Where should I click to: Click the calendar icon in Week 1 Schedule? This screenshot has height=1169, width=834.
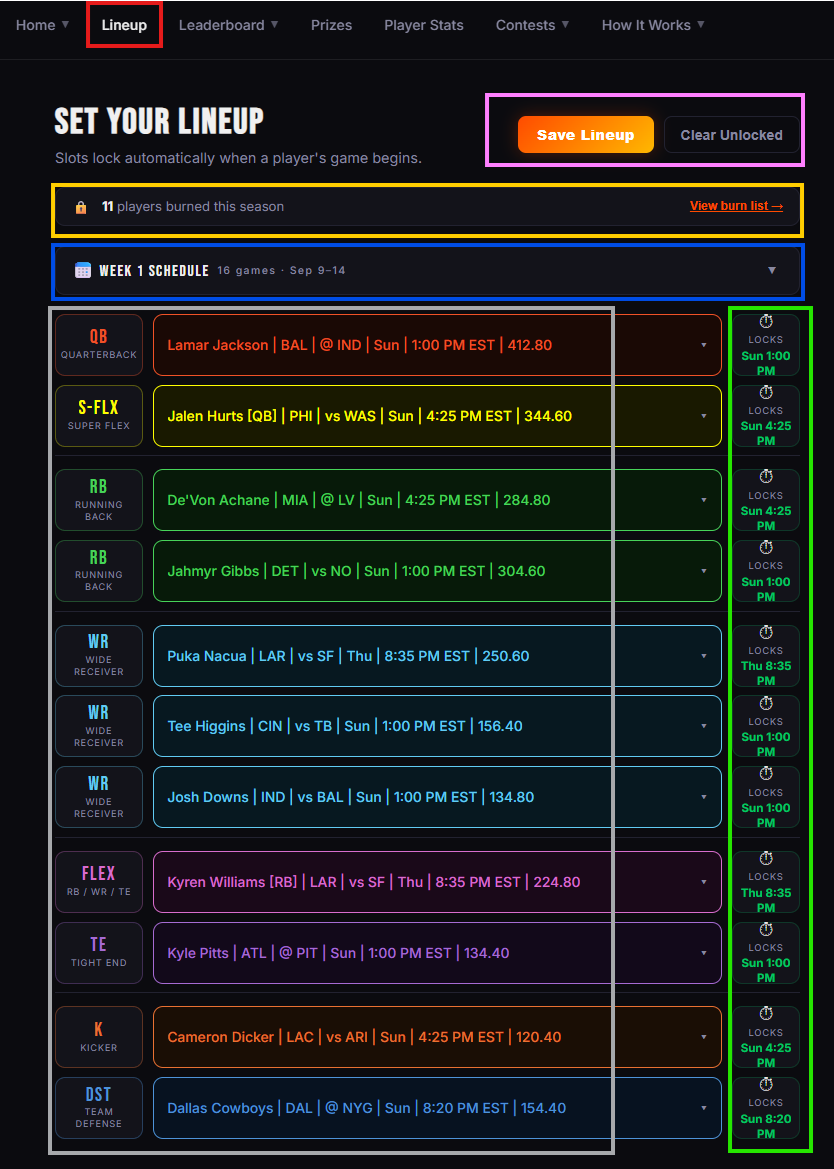tap(83, 270)
